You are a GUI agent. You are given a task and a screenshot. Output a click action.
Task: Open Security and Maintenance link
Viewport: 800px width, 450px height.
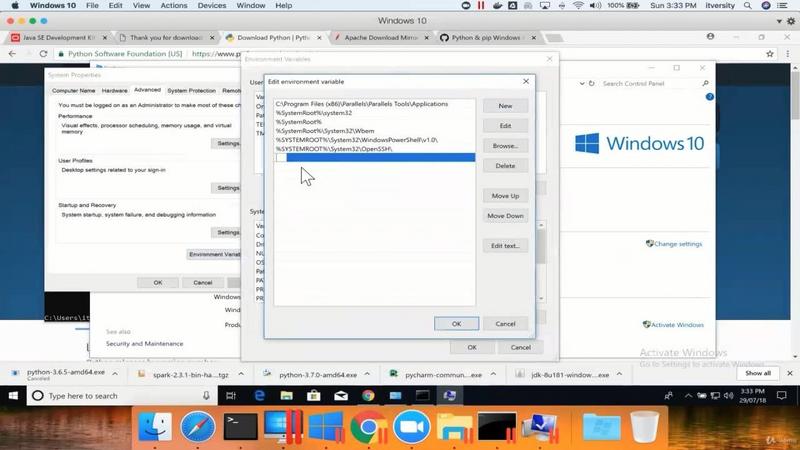(x=144, y=343)
